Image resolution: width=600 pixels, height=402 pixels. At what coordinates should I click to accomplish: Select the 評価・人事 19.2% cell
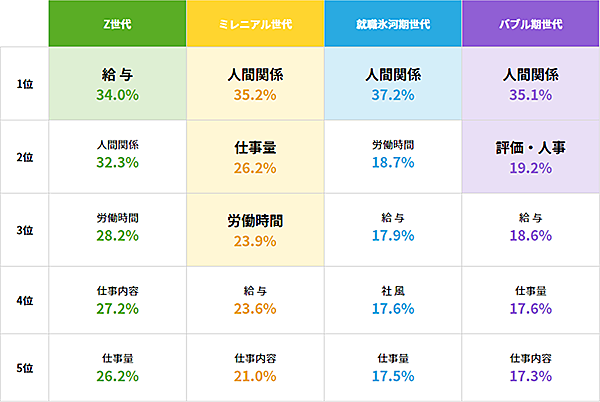click(x=530, y=157)
